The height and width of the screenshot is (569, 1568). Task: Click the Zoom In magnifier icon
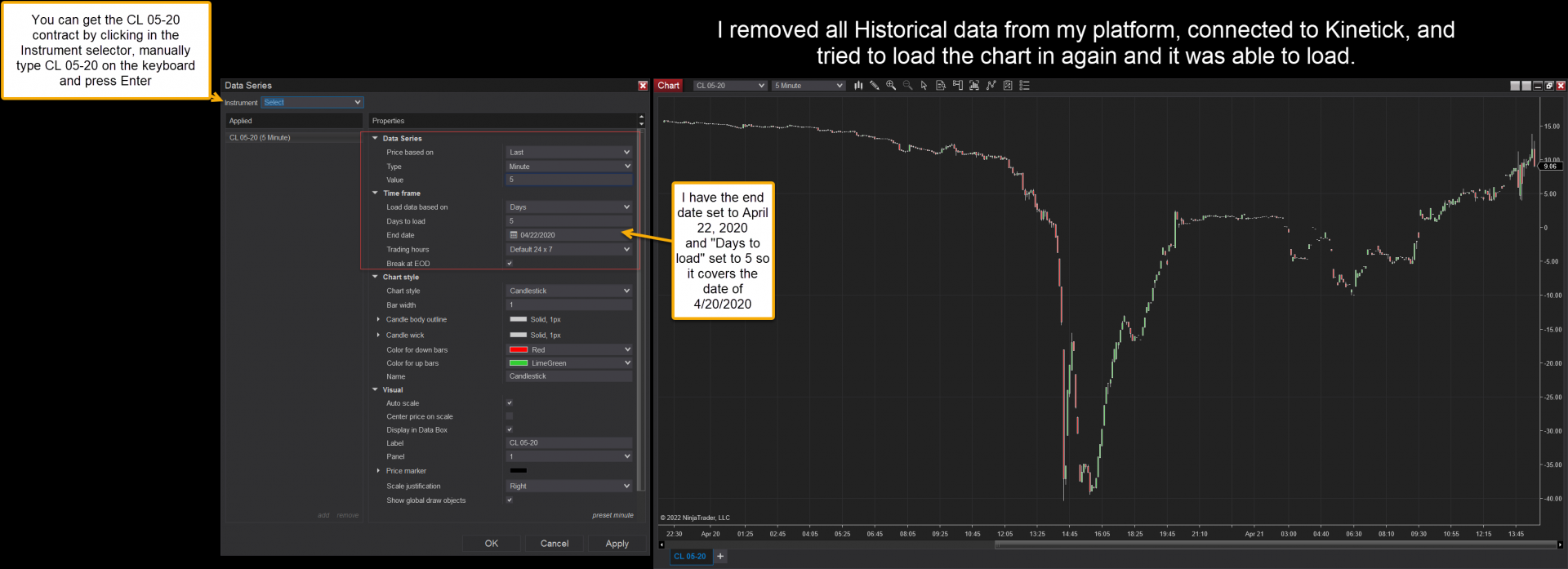(891, 85)
